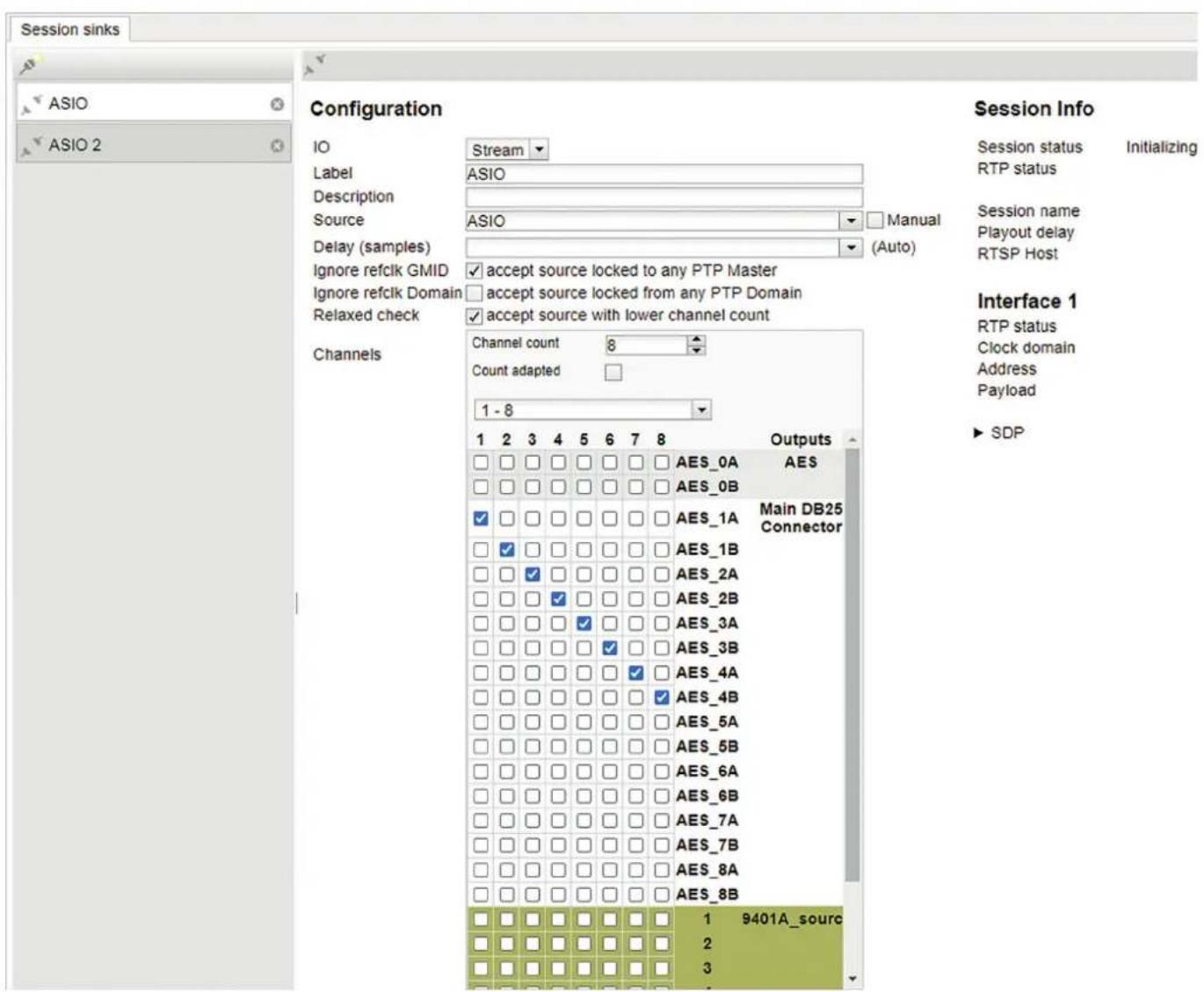Screen dimensions: 1204x992
Task: Click the ASIO sink connector icon
Action: (32, 104)
